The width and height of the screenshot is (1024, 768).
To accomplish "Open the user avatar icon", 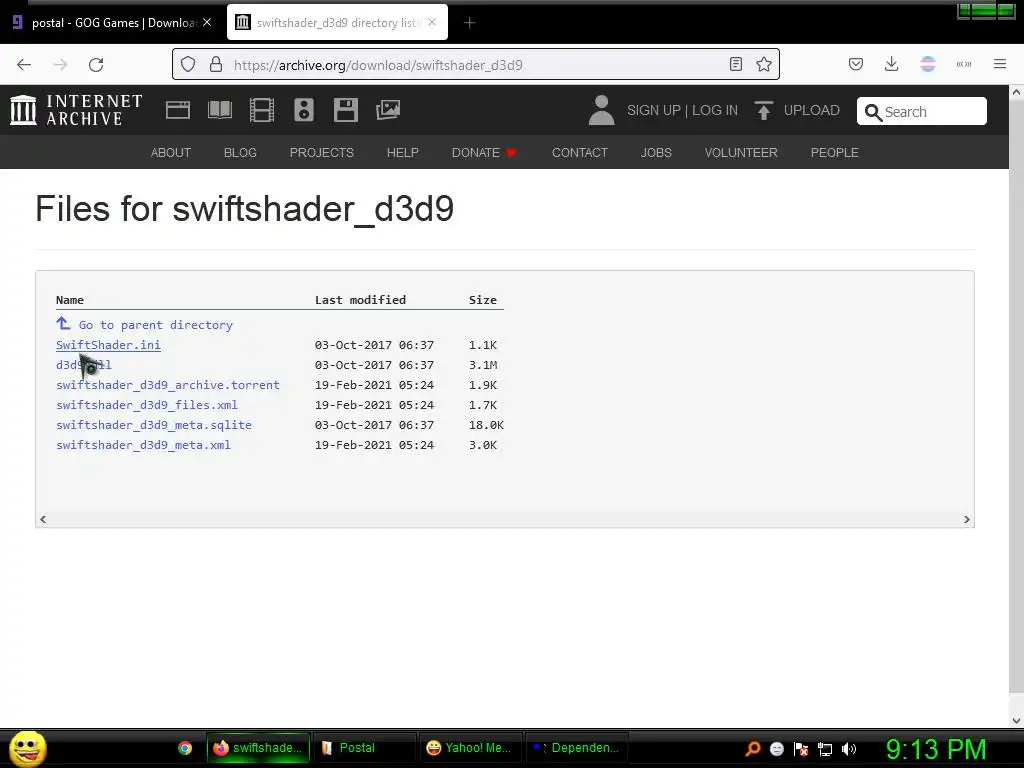I will [601, 110].
